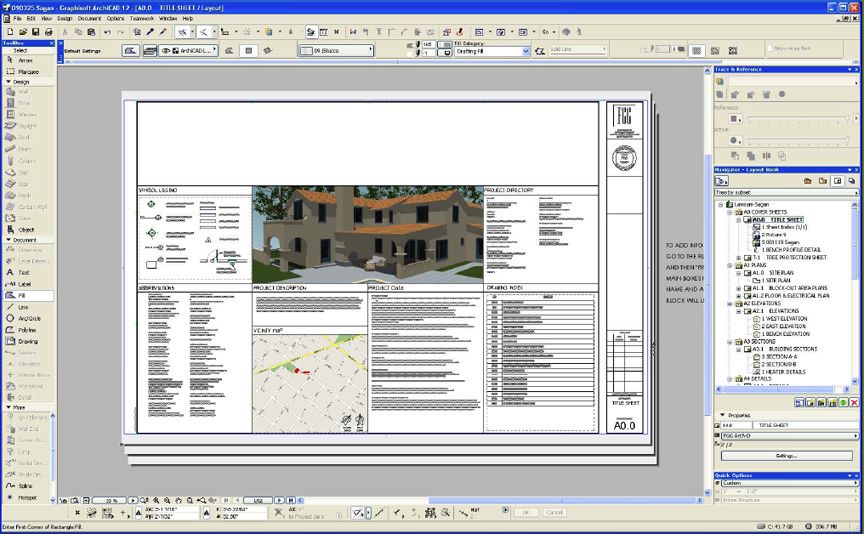Open the Teamwork menu

coord(142,18)
